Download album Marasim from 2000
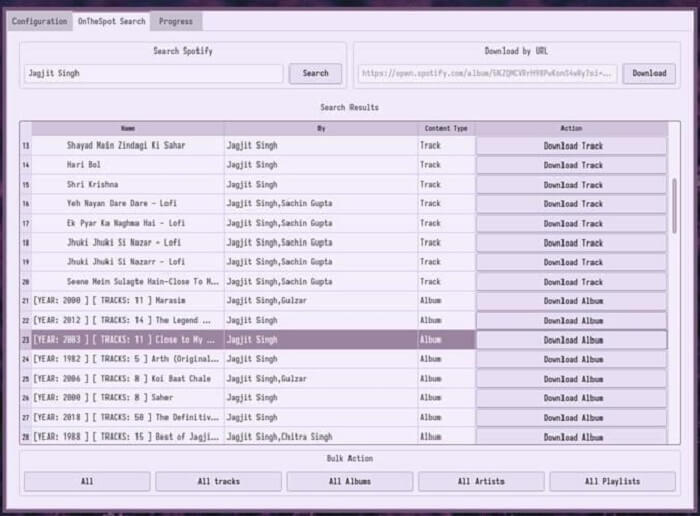Screen dimensions: 700x516 tap(572, 301)
